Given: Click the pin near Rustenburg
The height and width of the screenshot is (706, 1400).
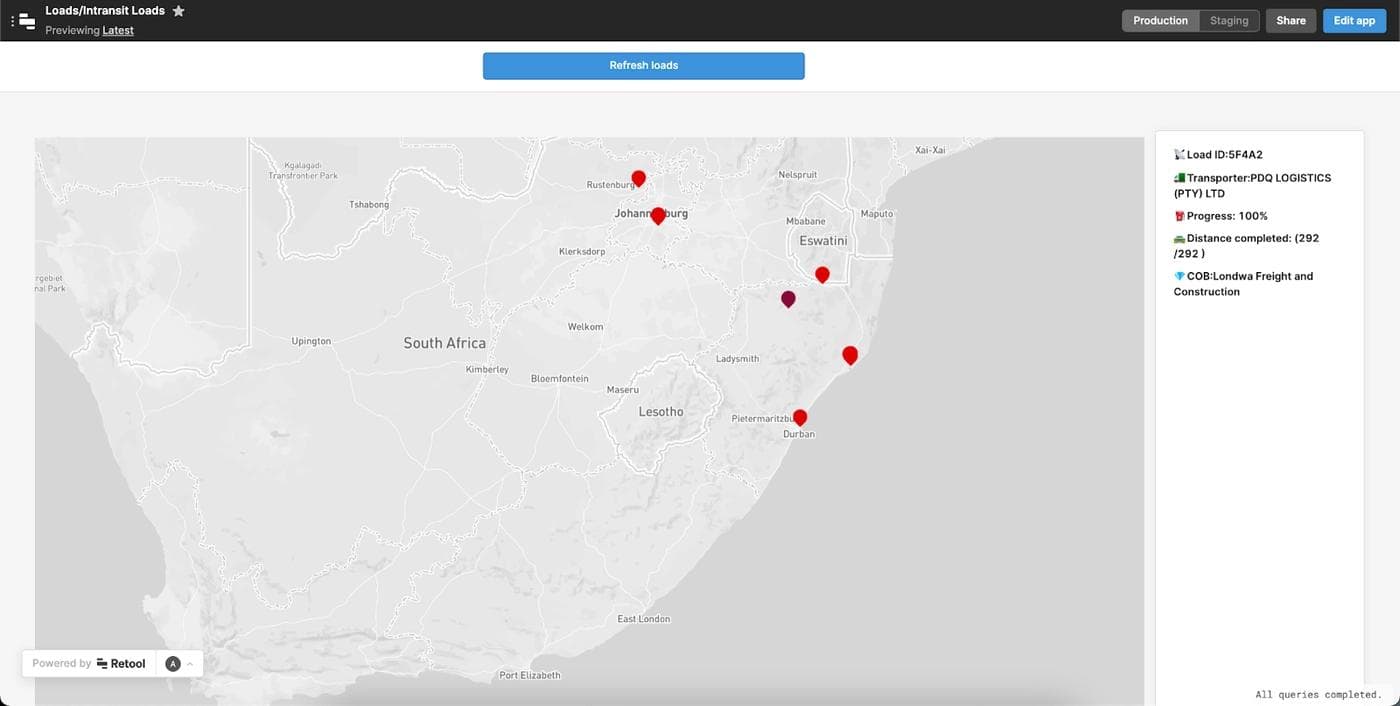Looking at the screenshot, I should click(x=637, y=176).
